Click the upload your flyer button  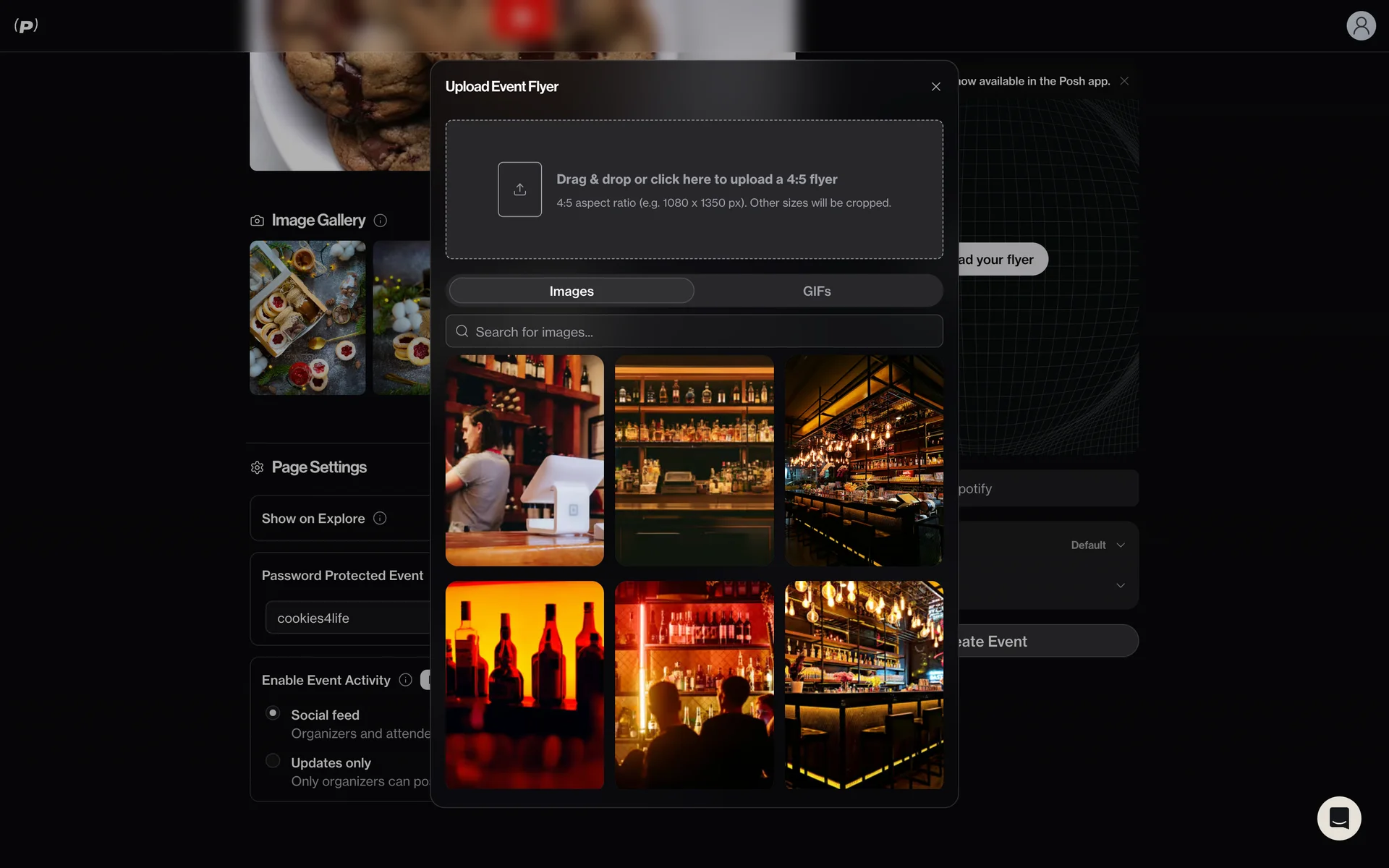pyautogui.click(x=1003, y=259)
